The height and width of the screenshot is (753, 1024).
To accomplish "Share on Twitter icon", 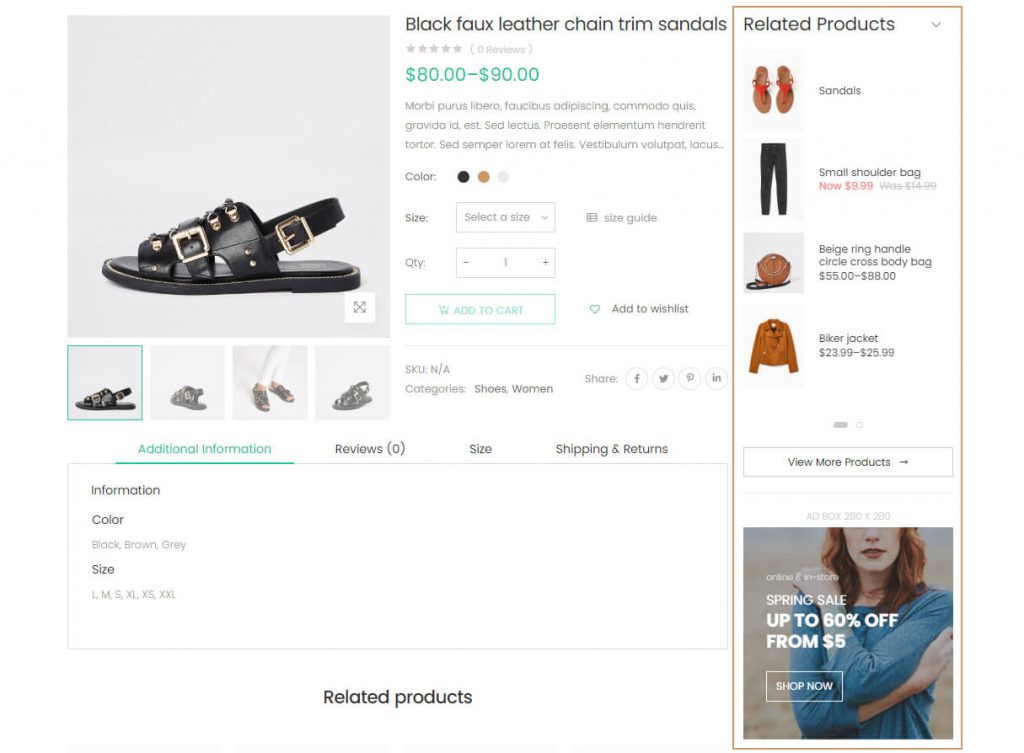I will tap(663, 379).
